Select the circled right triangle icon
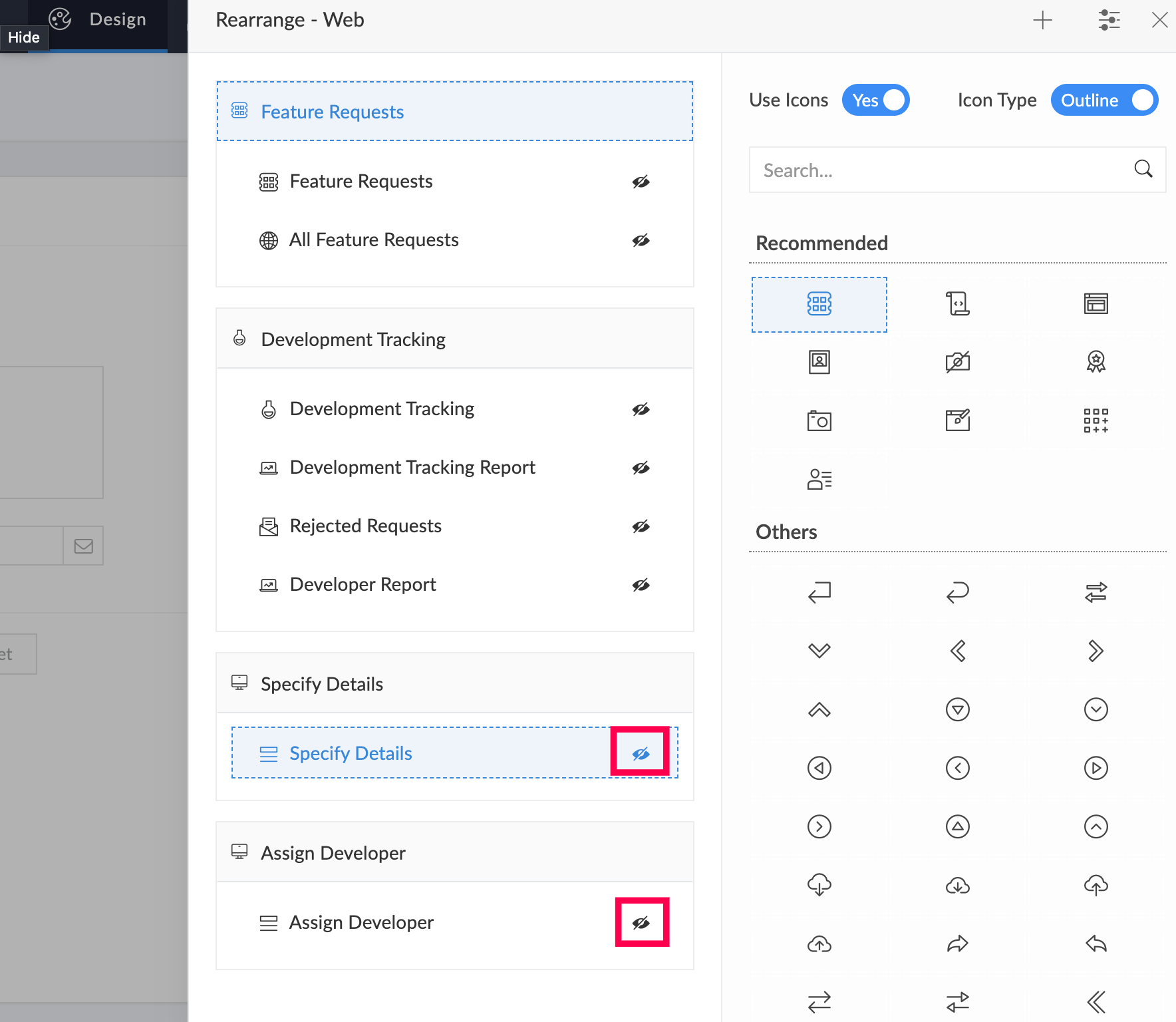This screenshot has width=1176, height=1022. 1096,768
